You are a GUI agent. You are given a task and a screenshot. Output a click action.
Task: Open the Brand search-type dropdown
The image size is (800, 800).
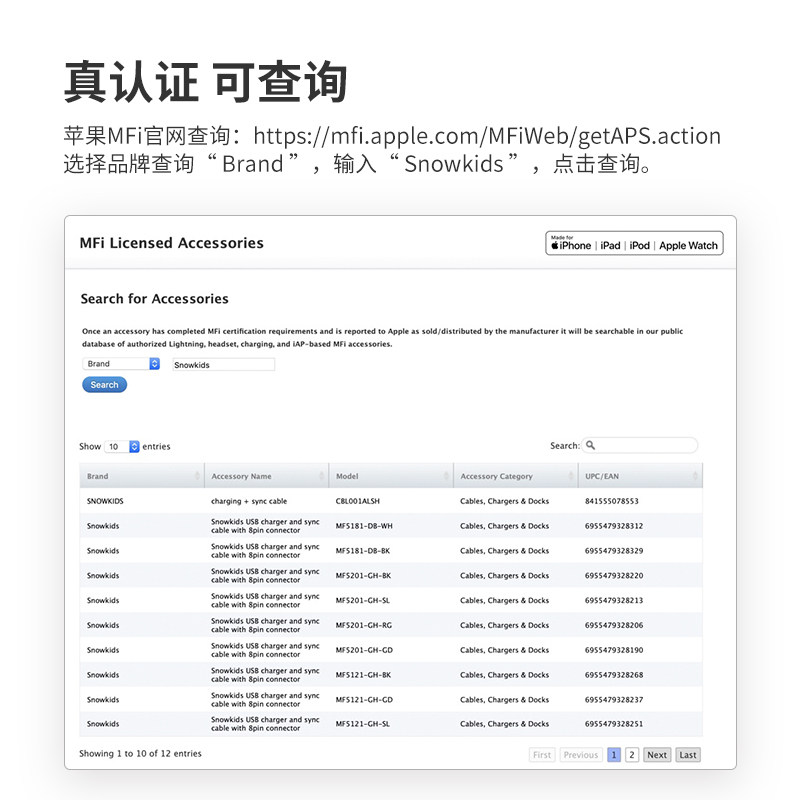coord(121,364)
